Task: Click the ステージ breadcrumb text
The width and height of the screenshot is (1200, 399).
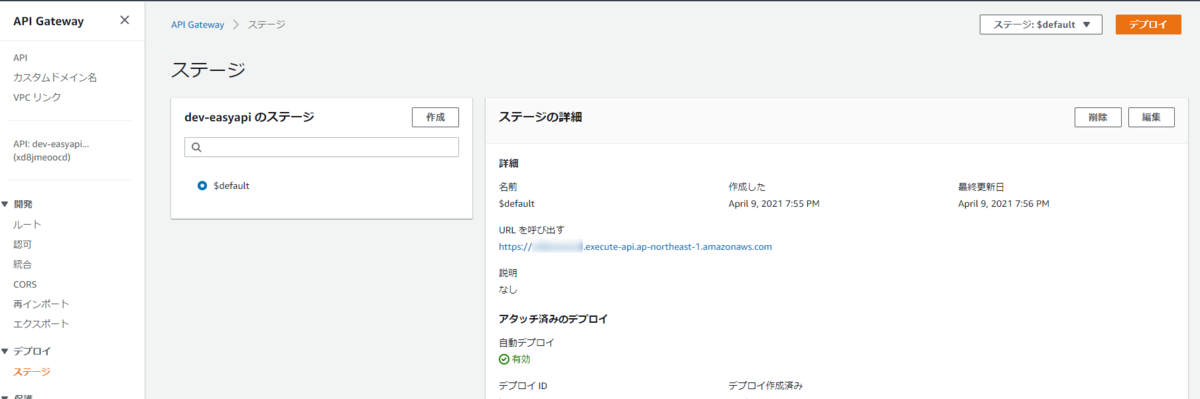Action: [266, 24]
